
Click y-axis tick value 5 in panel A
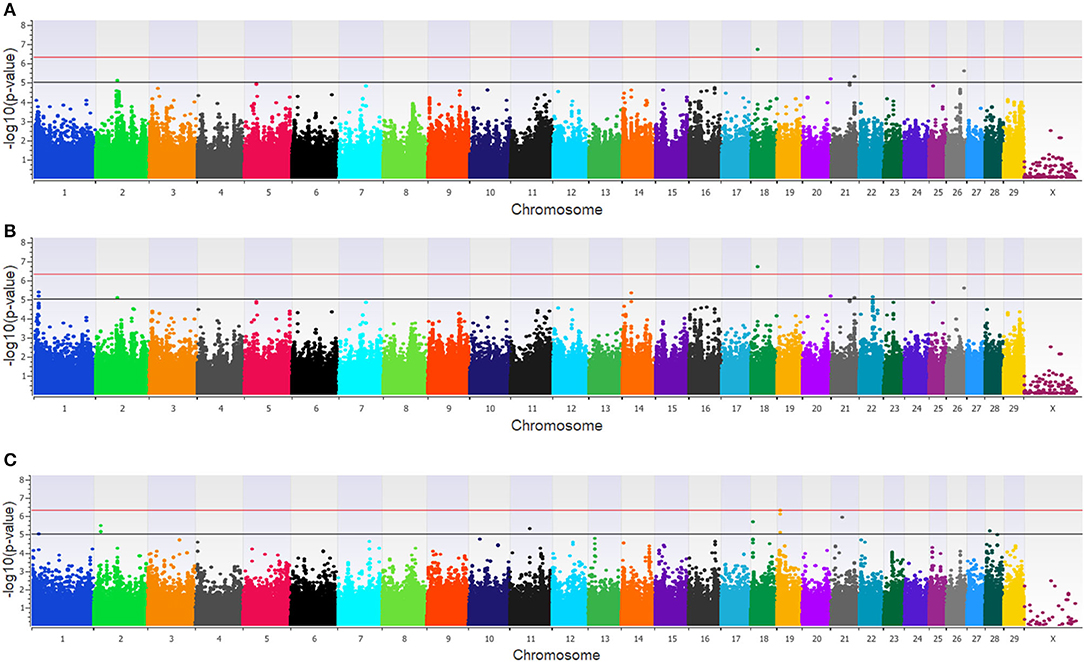click(x=23, y=83)
